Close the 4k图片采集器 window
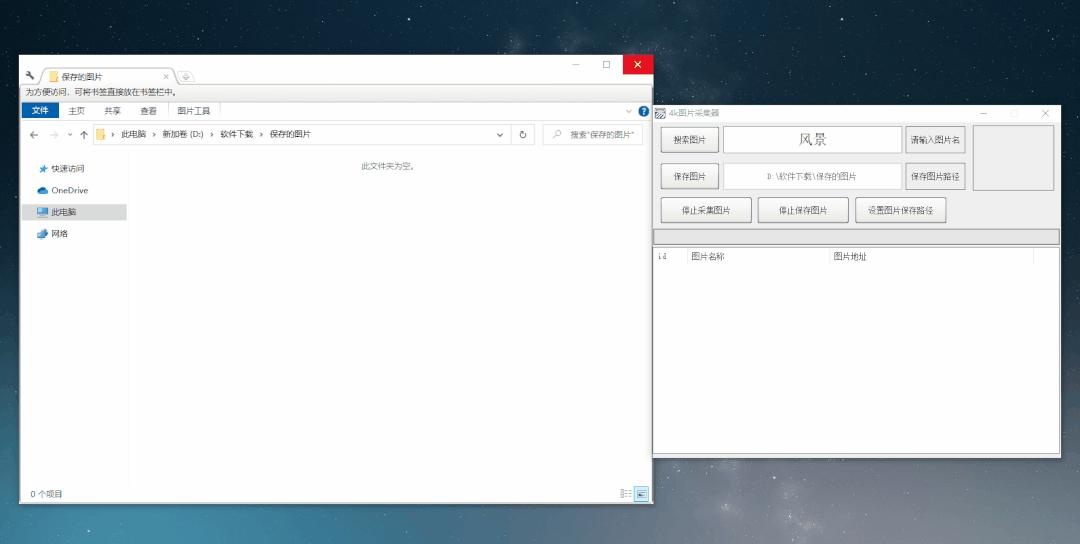This screenshot has width=1080, height=544. point(1045,113)
